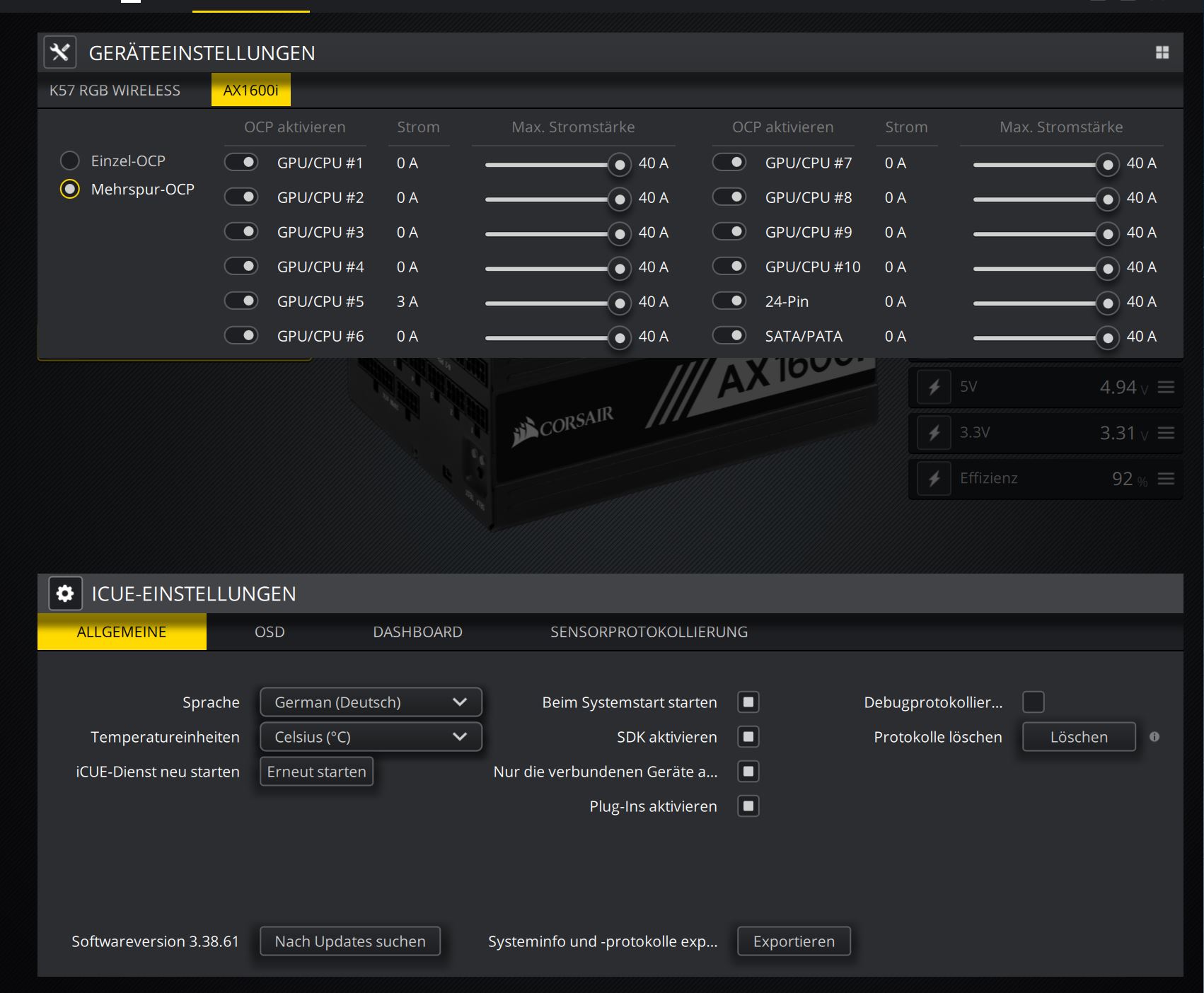Enable the Debugprotokollierung checkbox
This screenshot has height=993, width=1204.
[1034, 702]
